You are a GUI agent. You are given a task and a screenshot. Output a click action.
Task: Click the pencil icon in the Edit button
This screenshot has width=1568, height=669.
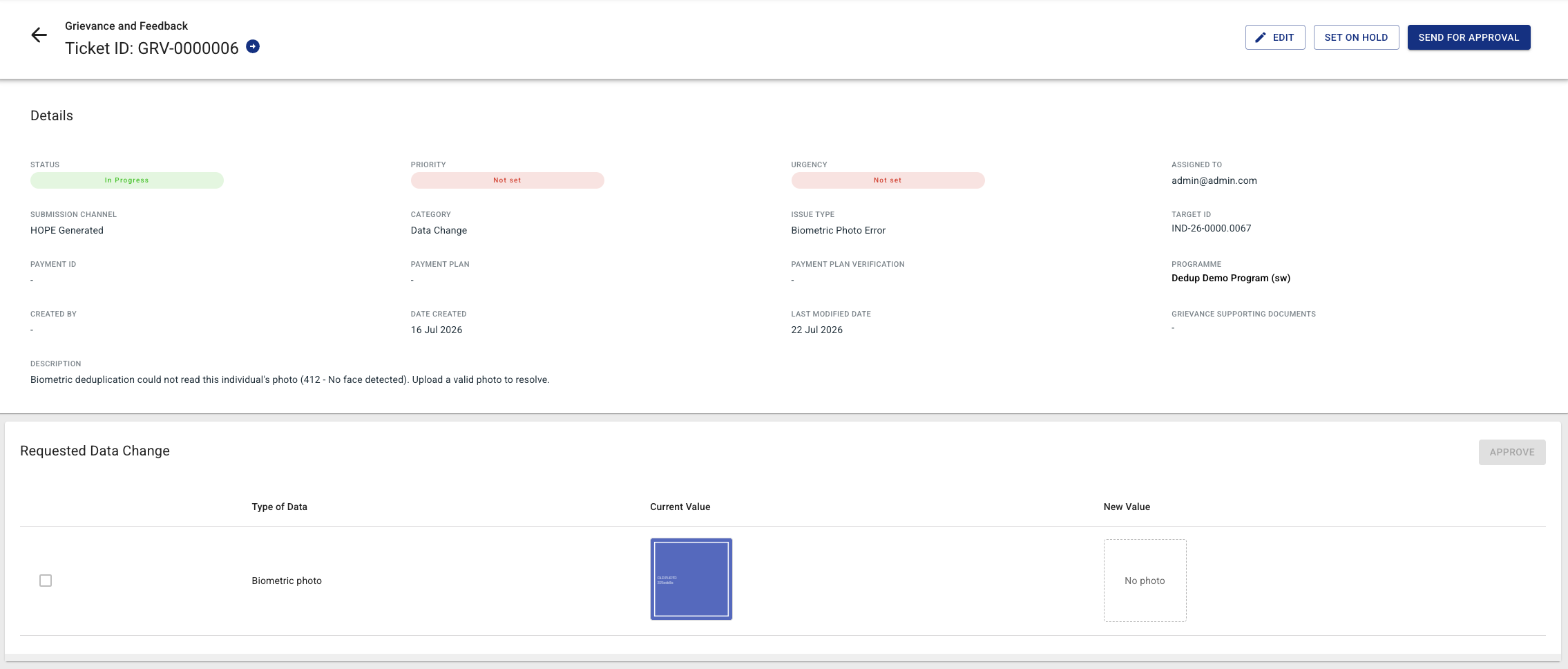click(x=1261, y=37)
